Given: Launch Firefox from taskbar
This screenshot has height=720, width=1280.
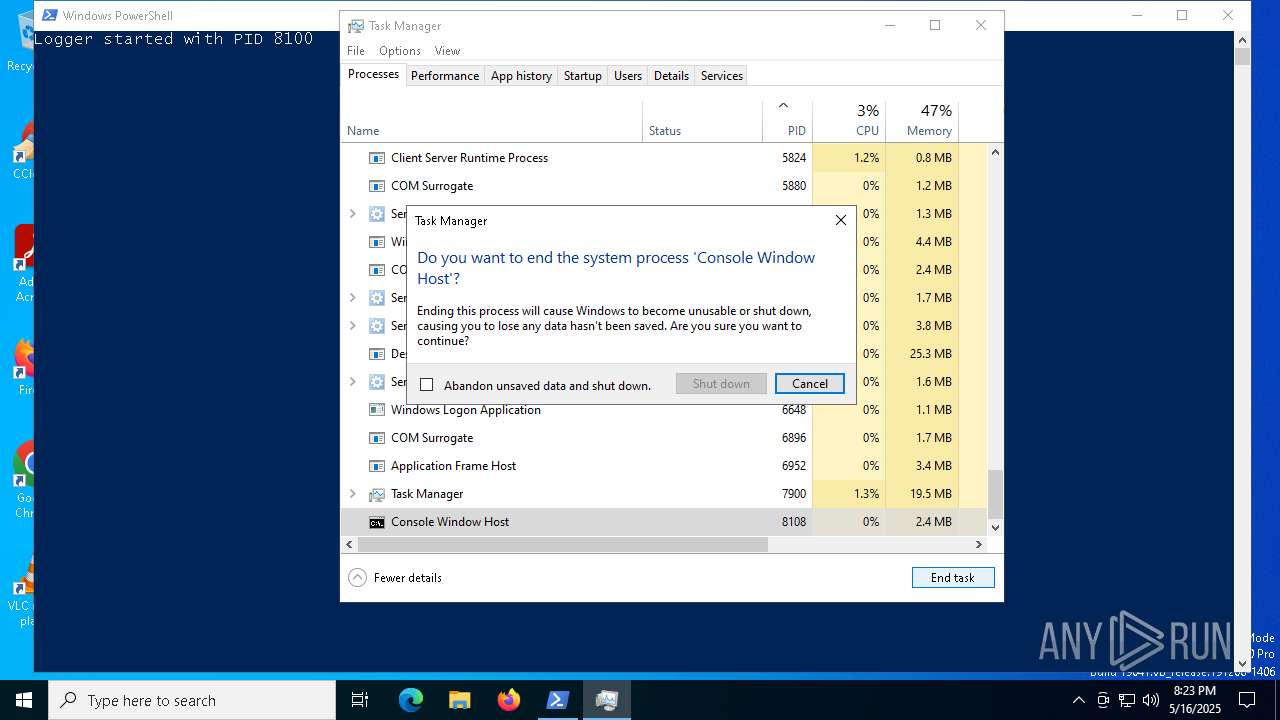Looking at the screenshot, I should pos(509,700).
